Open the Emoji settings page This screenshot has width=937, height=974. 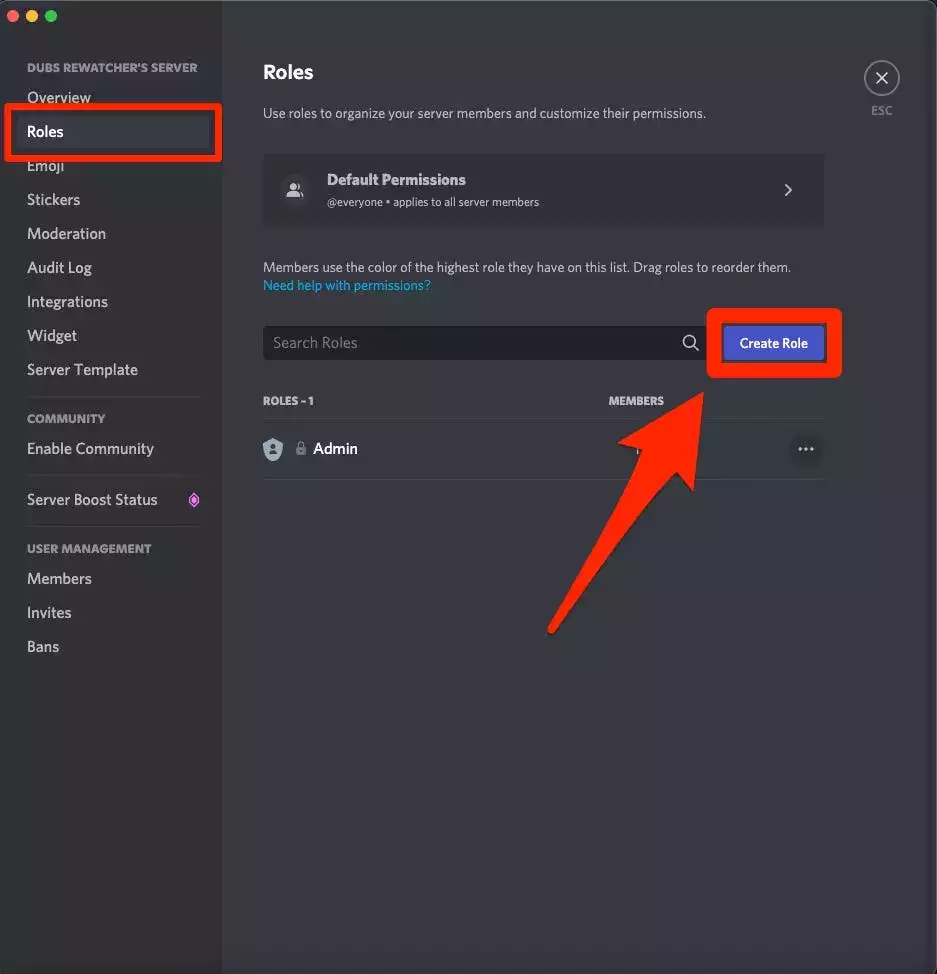click(45, 167)
